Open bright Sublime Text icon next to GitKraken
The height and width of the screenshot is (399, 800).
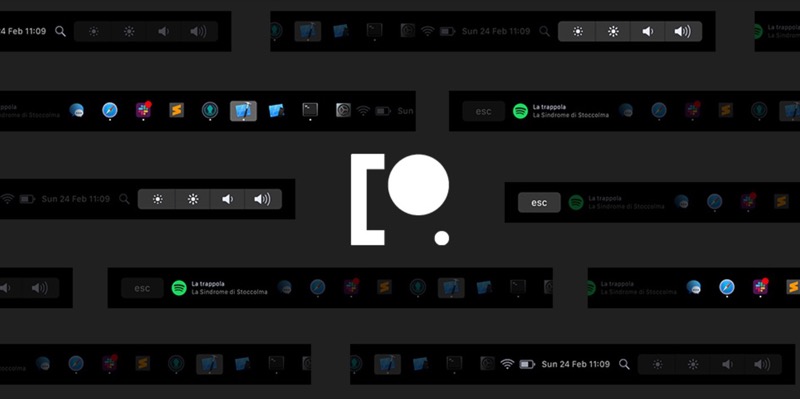[177, 110]
